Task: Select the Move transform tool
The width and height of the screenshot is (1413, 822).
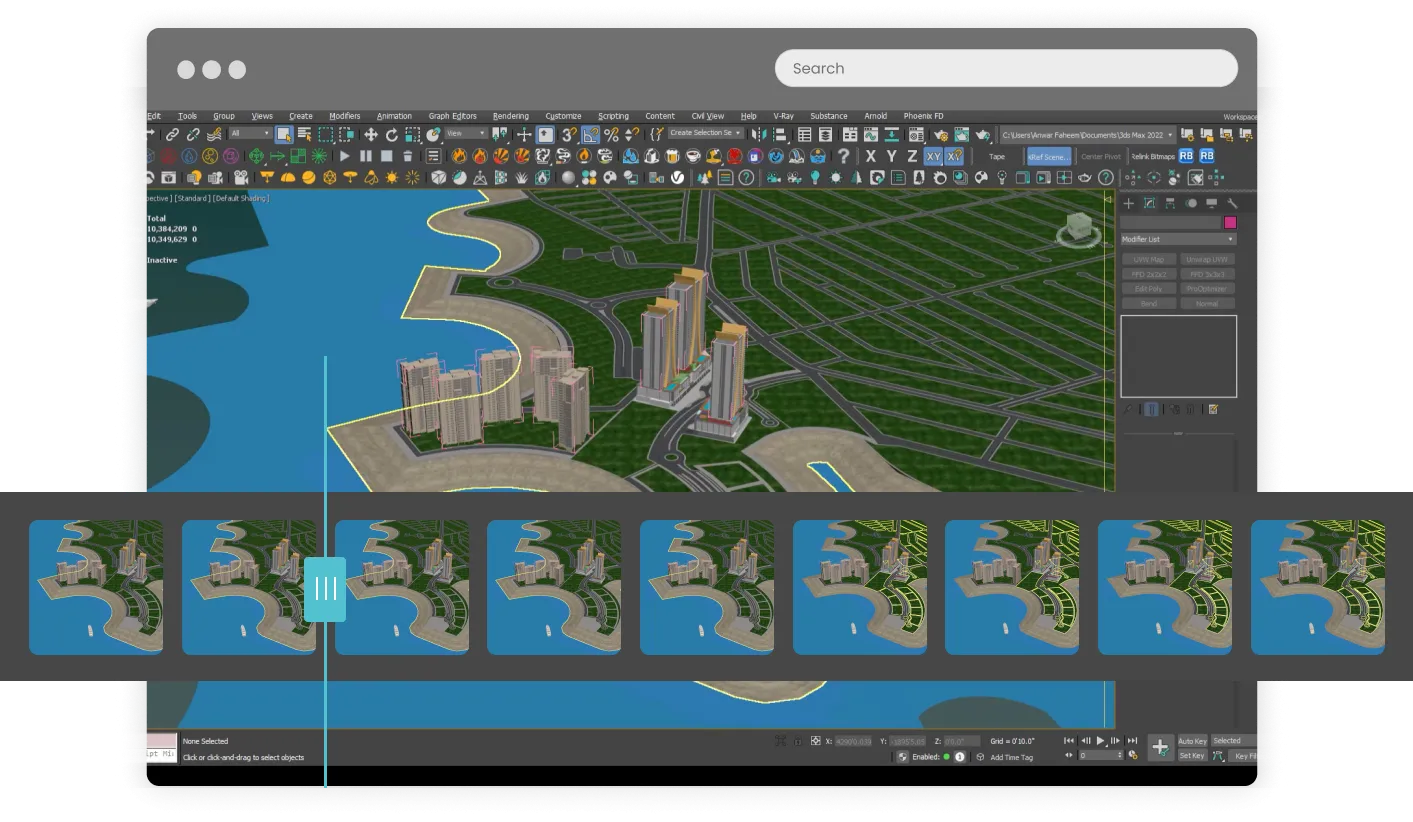Action: tap(370, 135)
